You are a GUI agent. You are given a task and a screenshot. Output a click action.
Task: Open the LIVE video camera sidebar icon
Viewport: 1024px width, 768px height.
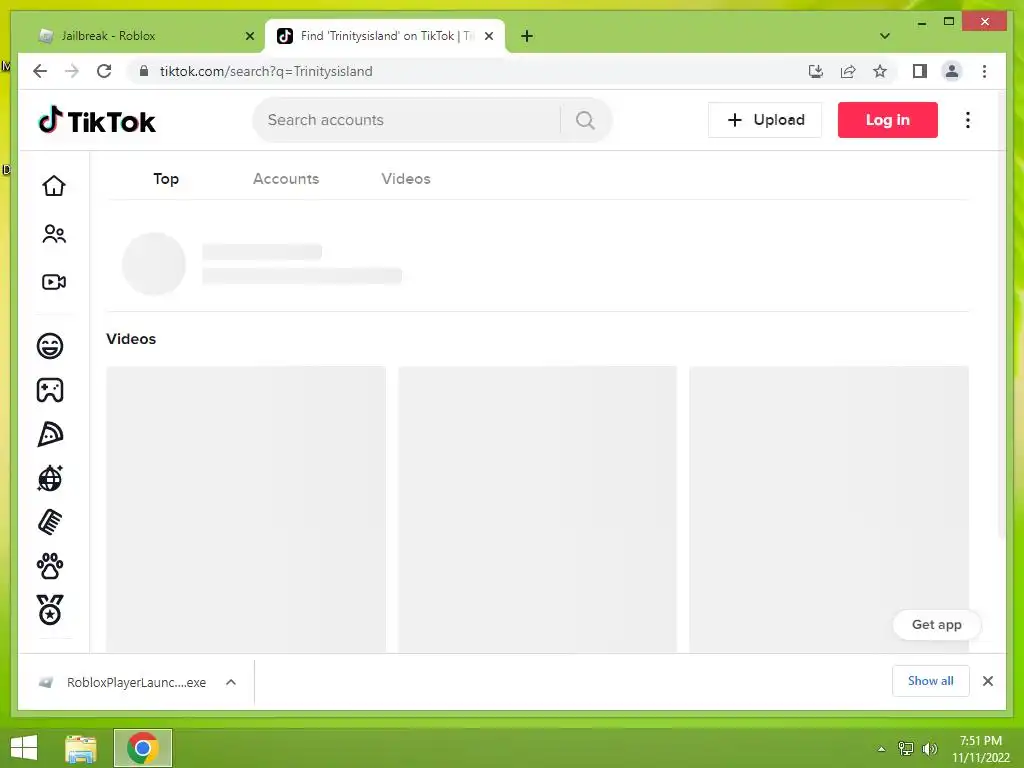pos(54,281)
